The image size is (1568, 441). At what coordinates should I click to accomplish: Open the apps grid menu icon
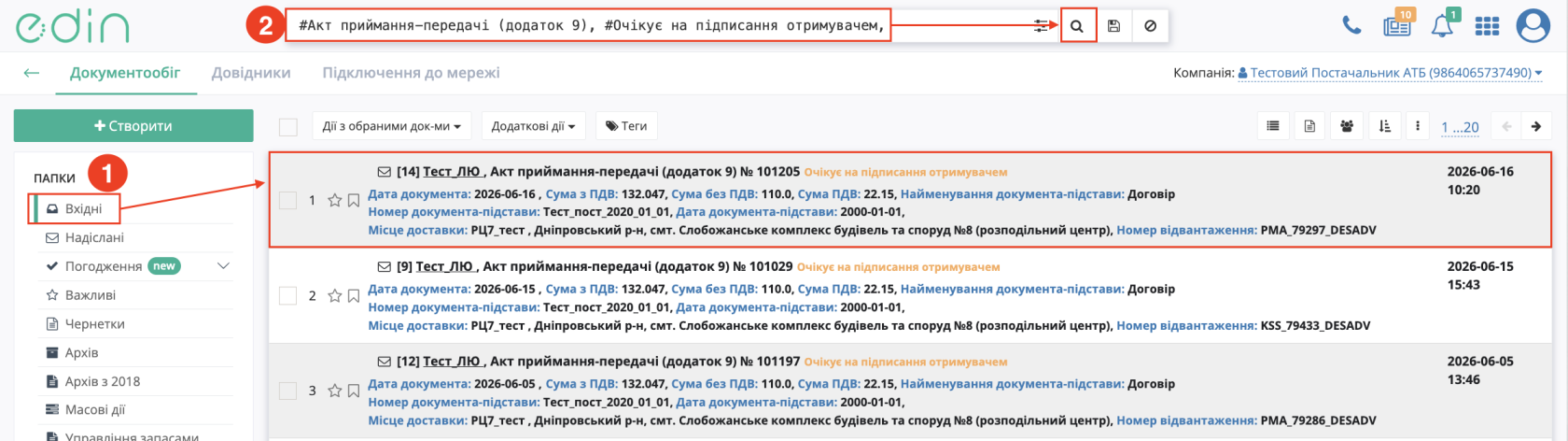[x=1487, y=26]
